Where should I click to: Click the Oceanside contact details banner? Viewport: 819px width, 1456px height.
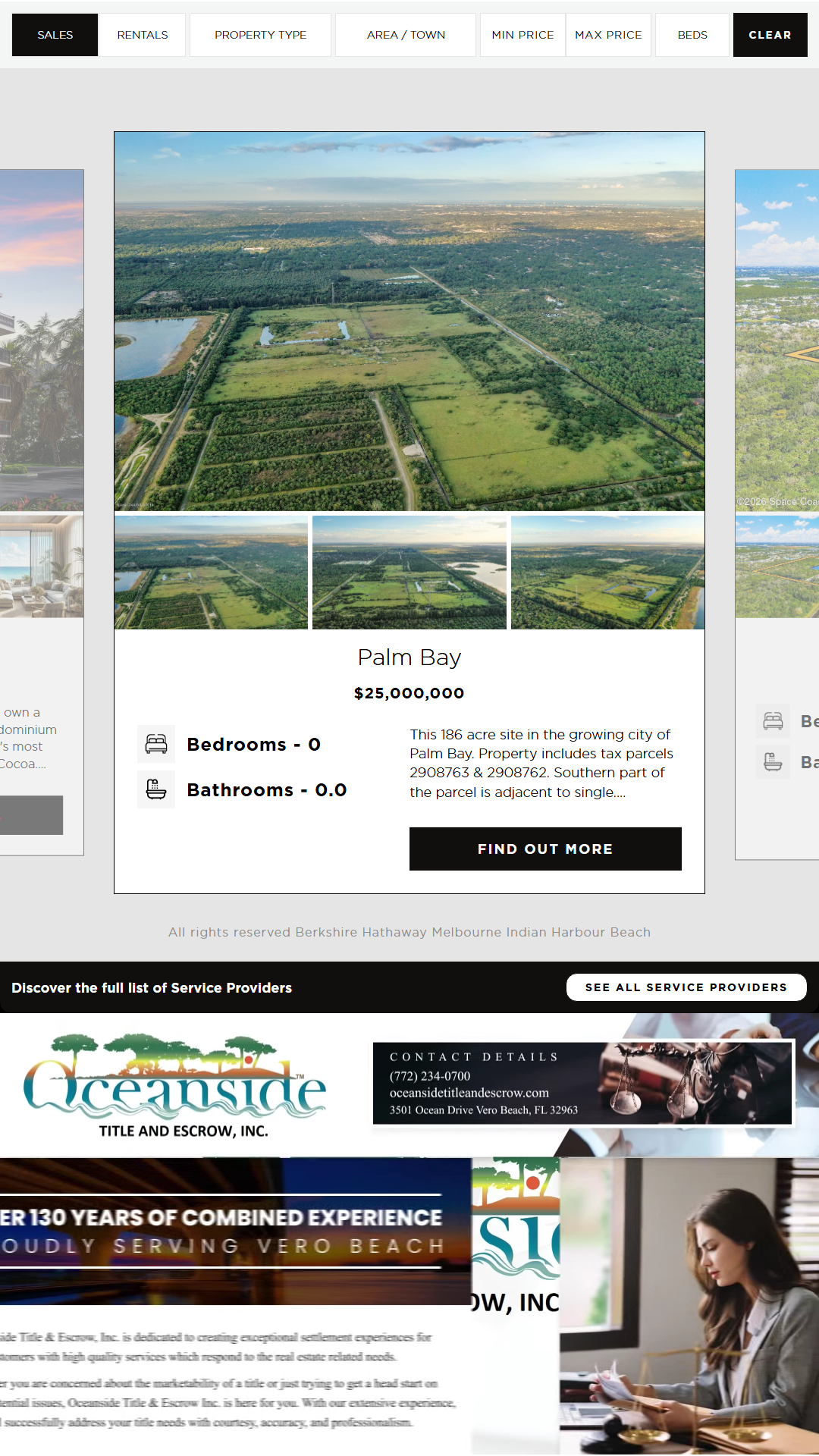pyautogui.click(x=582, y=1083)
